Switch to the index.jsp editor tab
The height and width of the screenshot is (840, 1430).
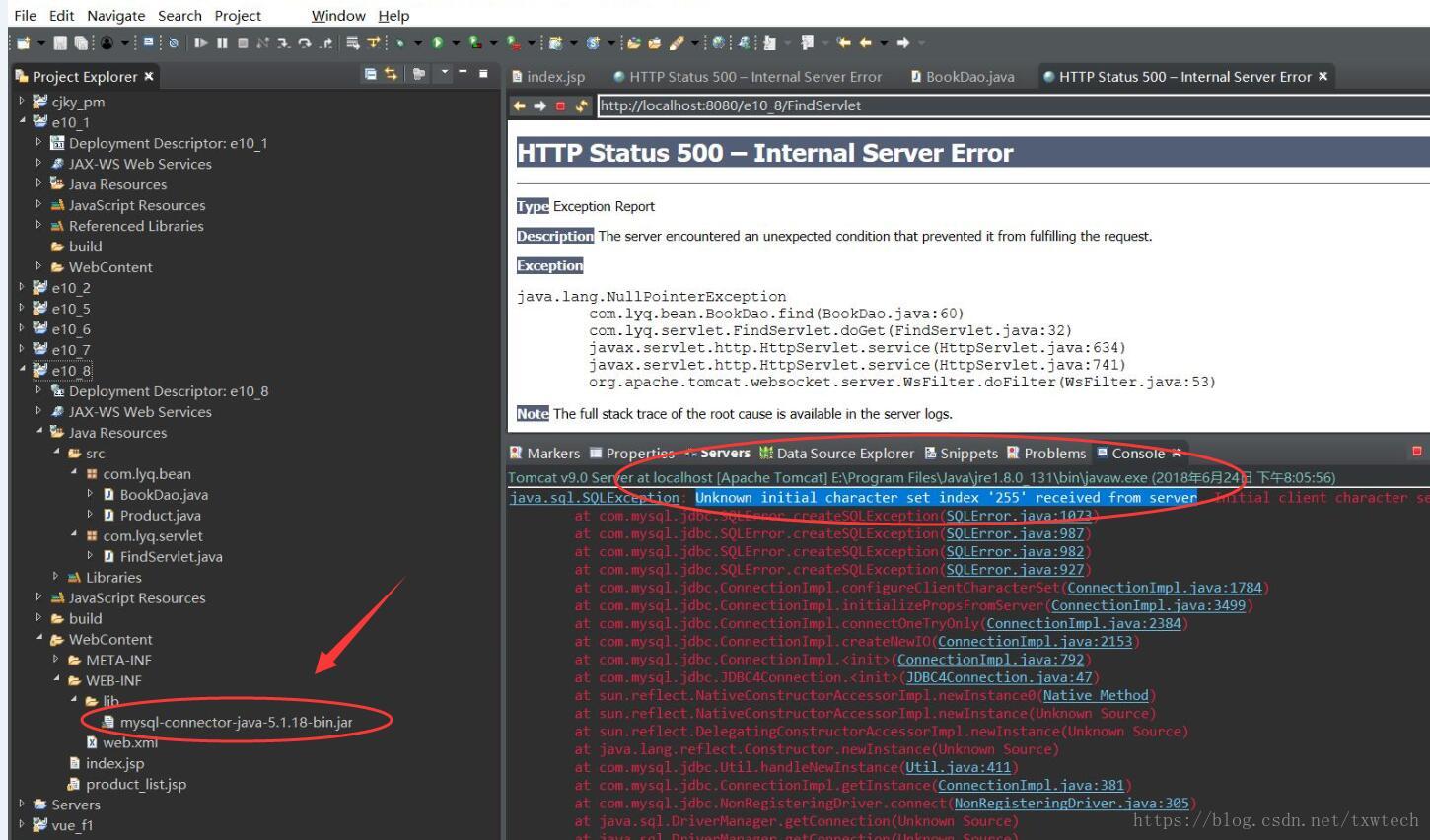(x=548, y=76)
